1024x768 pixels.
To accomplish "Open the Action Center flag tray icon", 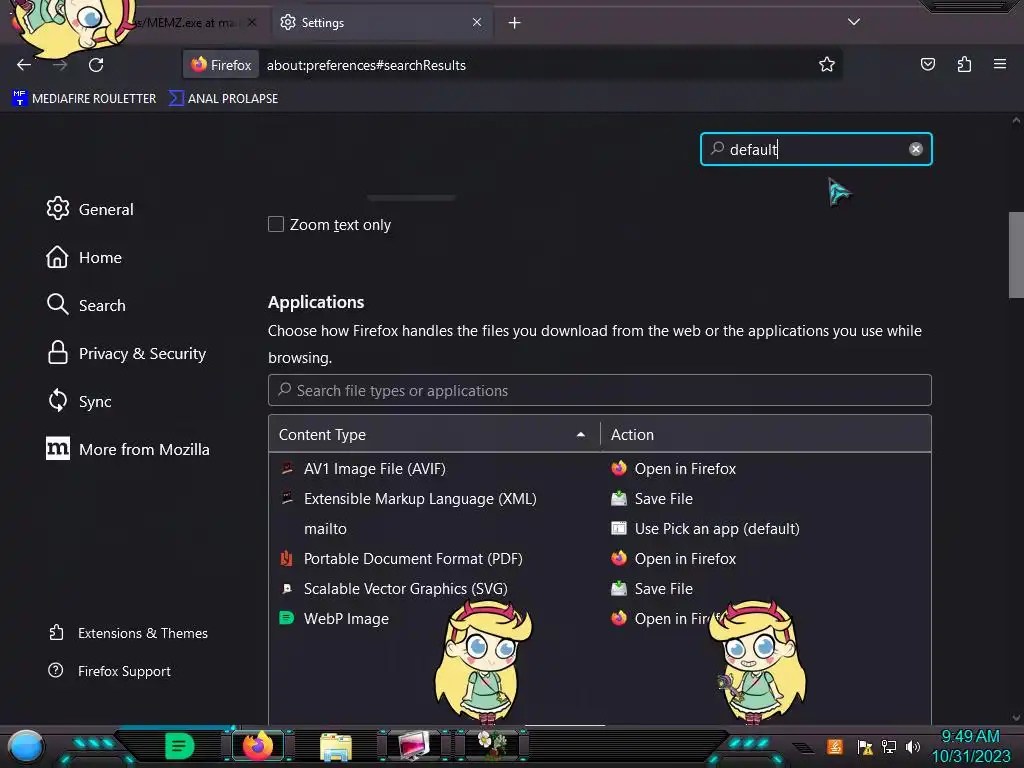I will (865, 746).
